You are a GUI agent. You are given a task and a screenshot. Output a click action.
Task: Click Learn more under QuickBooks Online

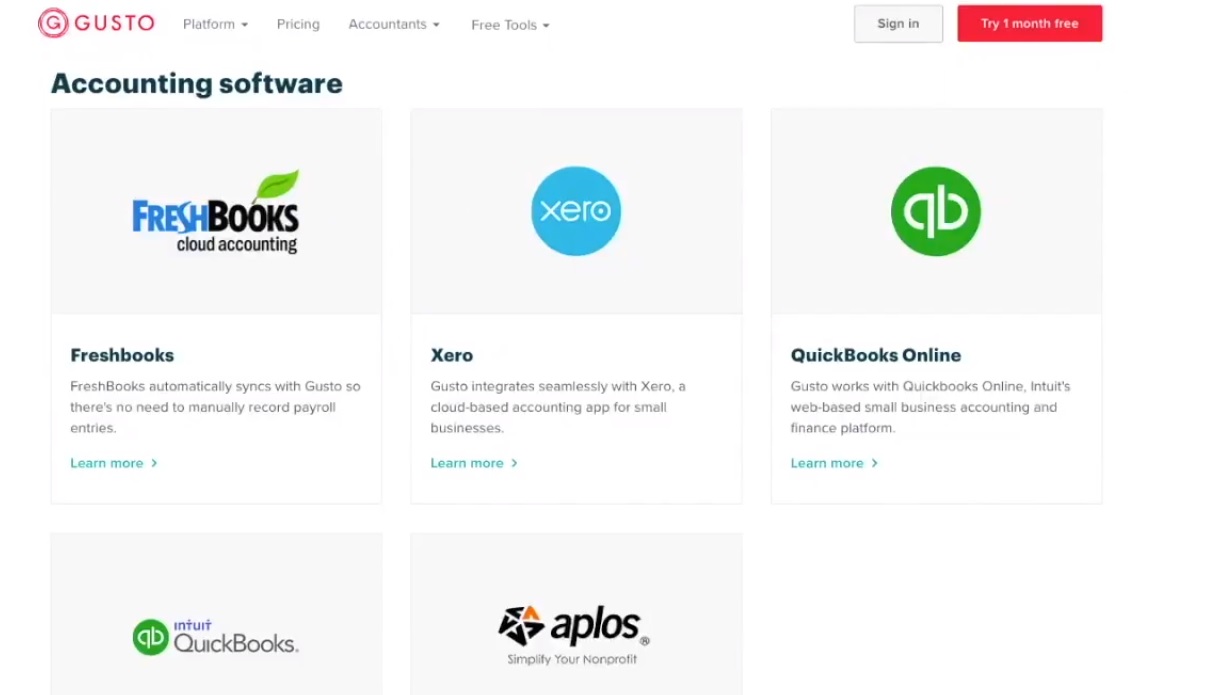point(834,463)
